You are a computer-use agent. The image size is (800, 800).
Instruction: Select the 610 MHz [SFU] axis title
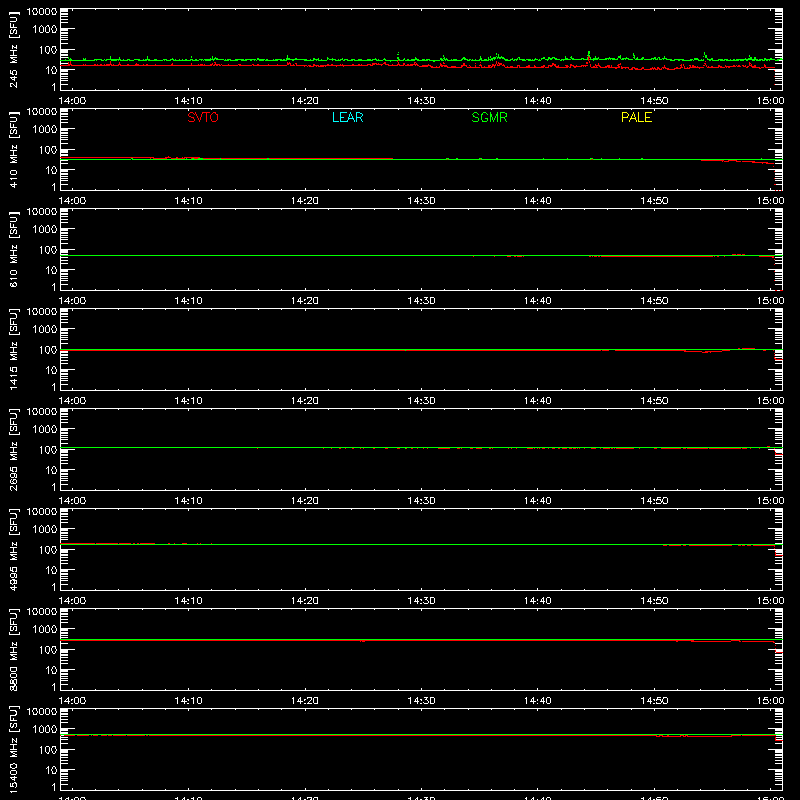pos(14,249)
